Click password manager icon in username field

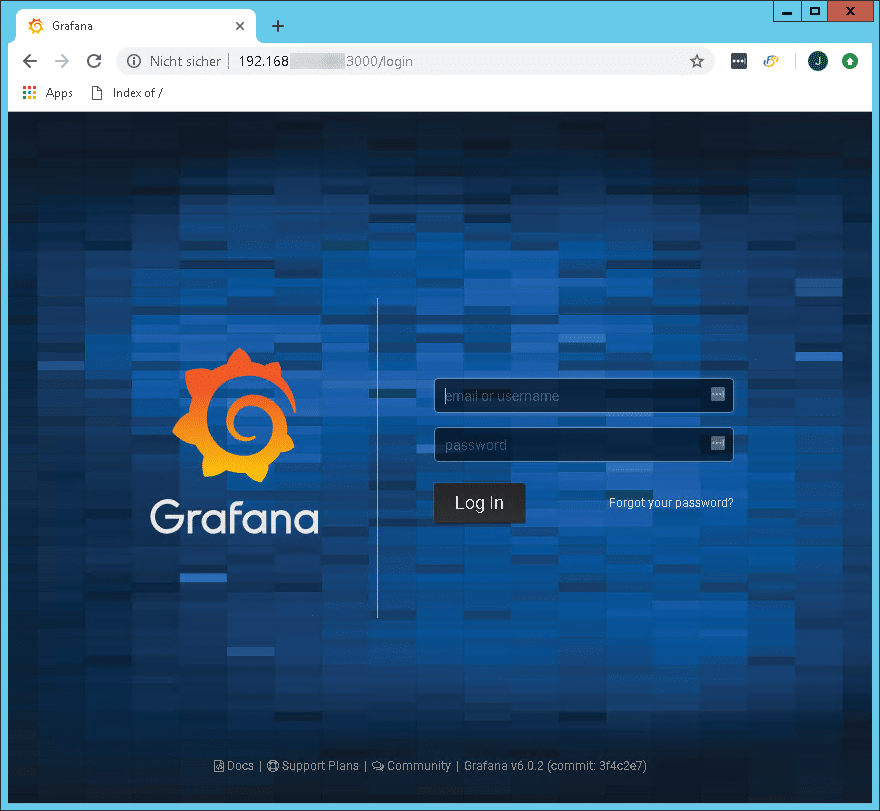(718, 395)
